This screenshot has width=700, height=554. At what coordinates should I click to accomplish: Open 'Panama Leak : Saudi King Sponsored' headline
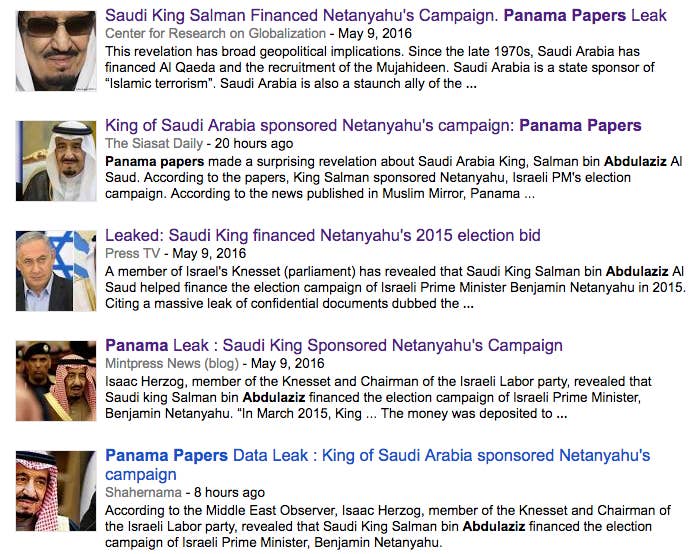334,345
